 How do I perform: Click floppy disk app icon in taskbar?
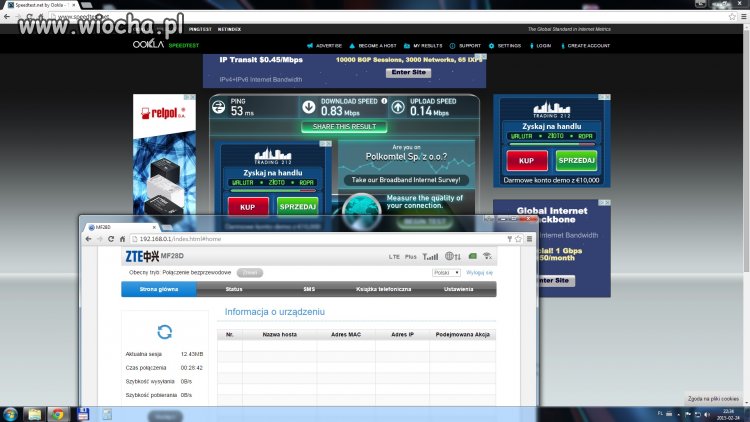pyautogui.click(x=83, y=414)
